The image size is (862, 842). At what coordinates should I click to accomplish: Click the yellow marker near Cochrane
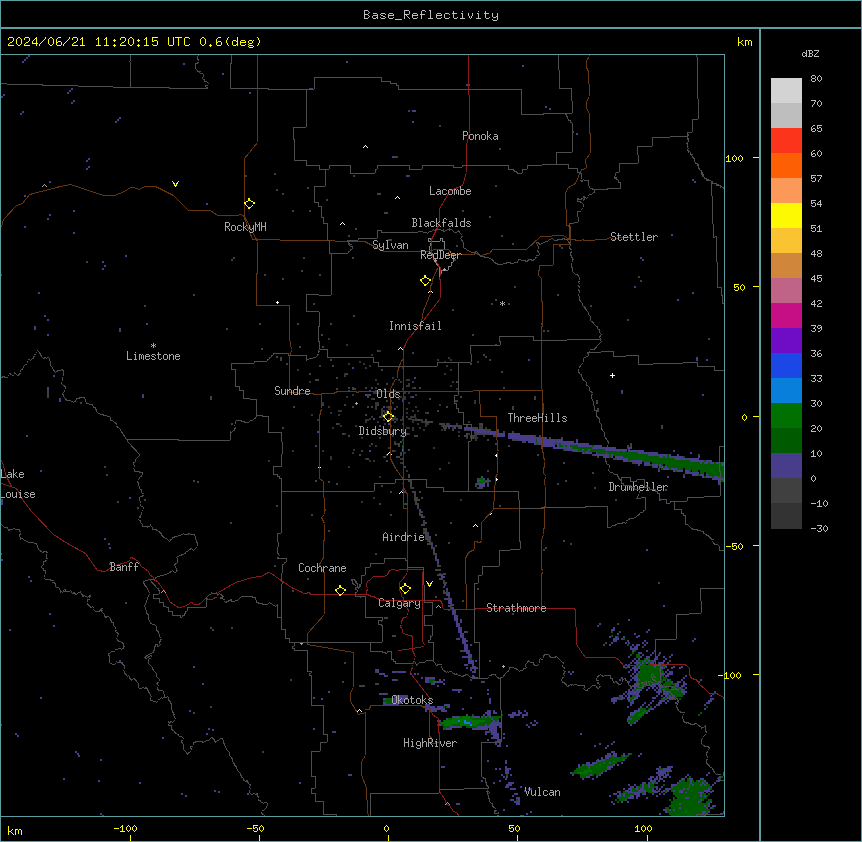(340, 590)
